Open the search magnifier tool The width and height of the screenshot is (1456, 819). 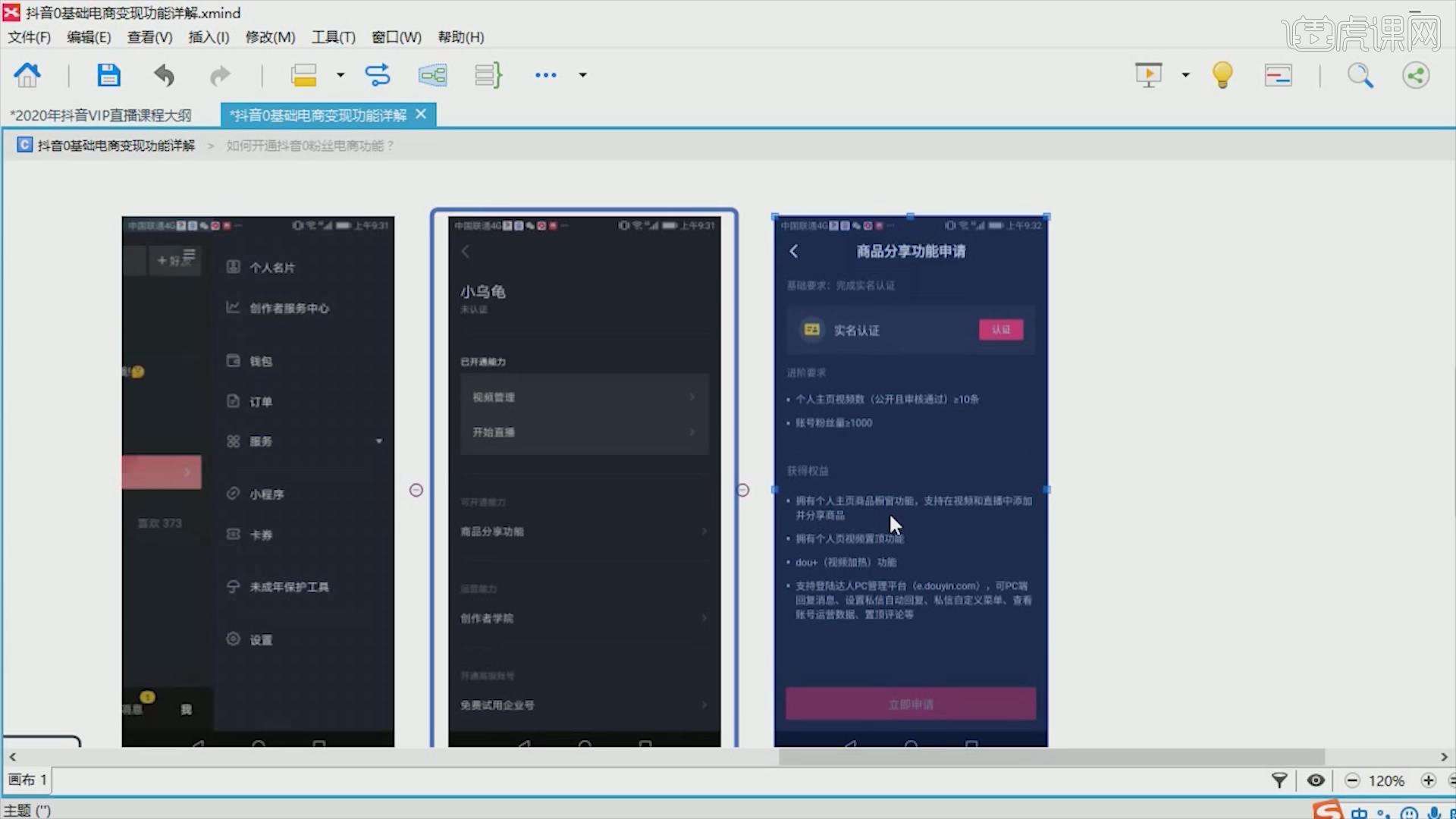point(1360,75)
